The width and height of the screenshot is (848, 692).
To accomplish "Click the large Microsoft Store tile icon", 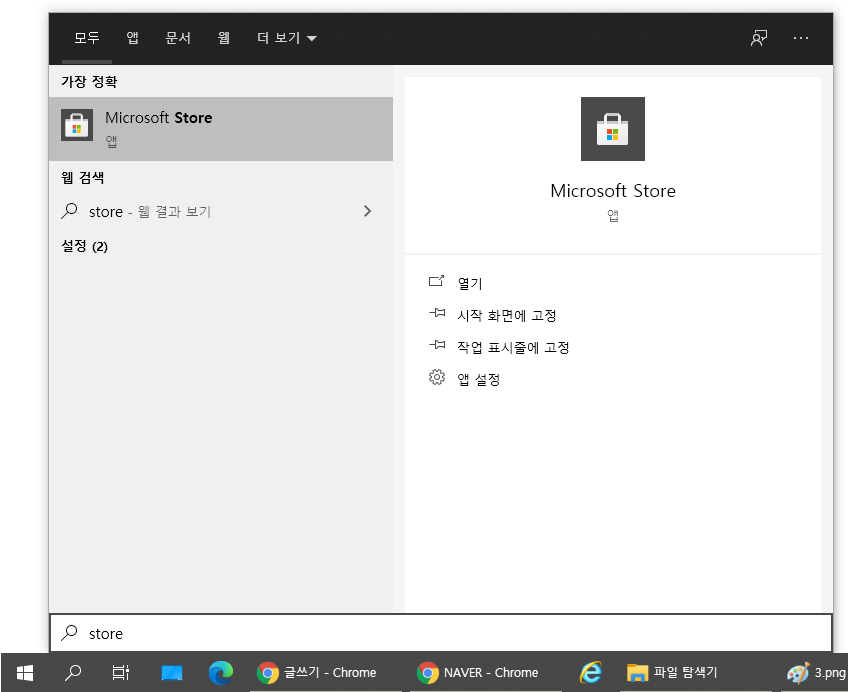I will (x=613, y=129).
